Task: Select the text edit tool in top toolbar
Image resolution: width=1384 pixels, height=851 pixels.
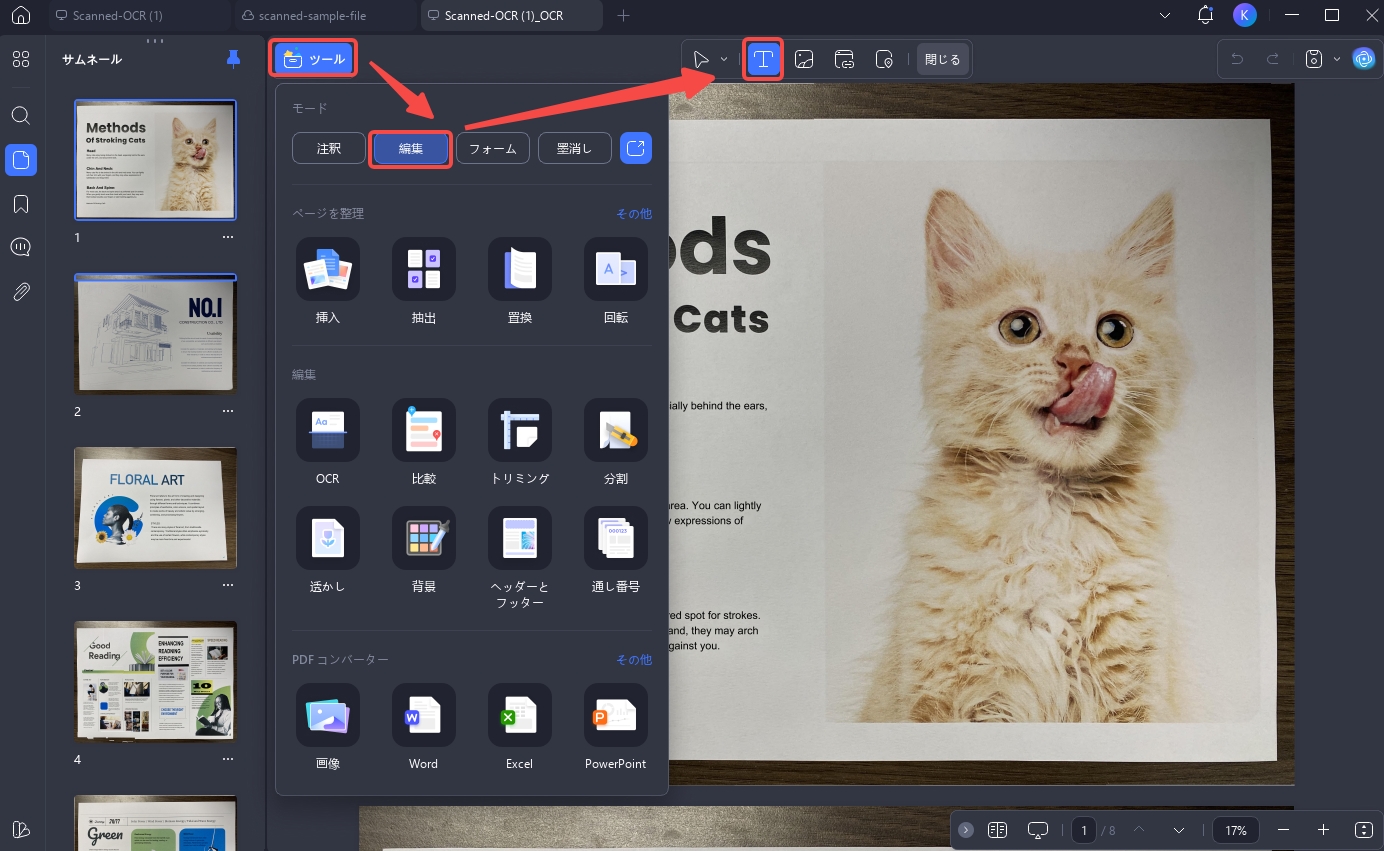Action: coord(764,60)
